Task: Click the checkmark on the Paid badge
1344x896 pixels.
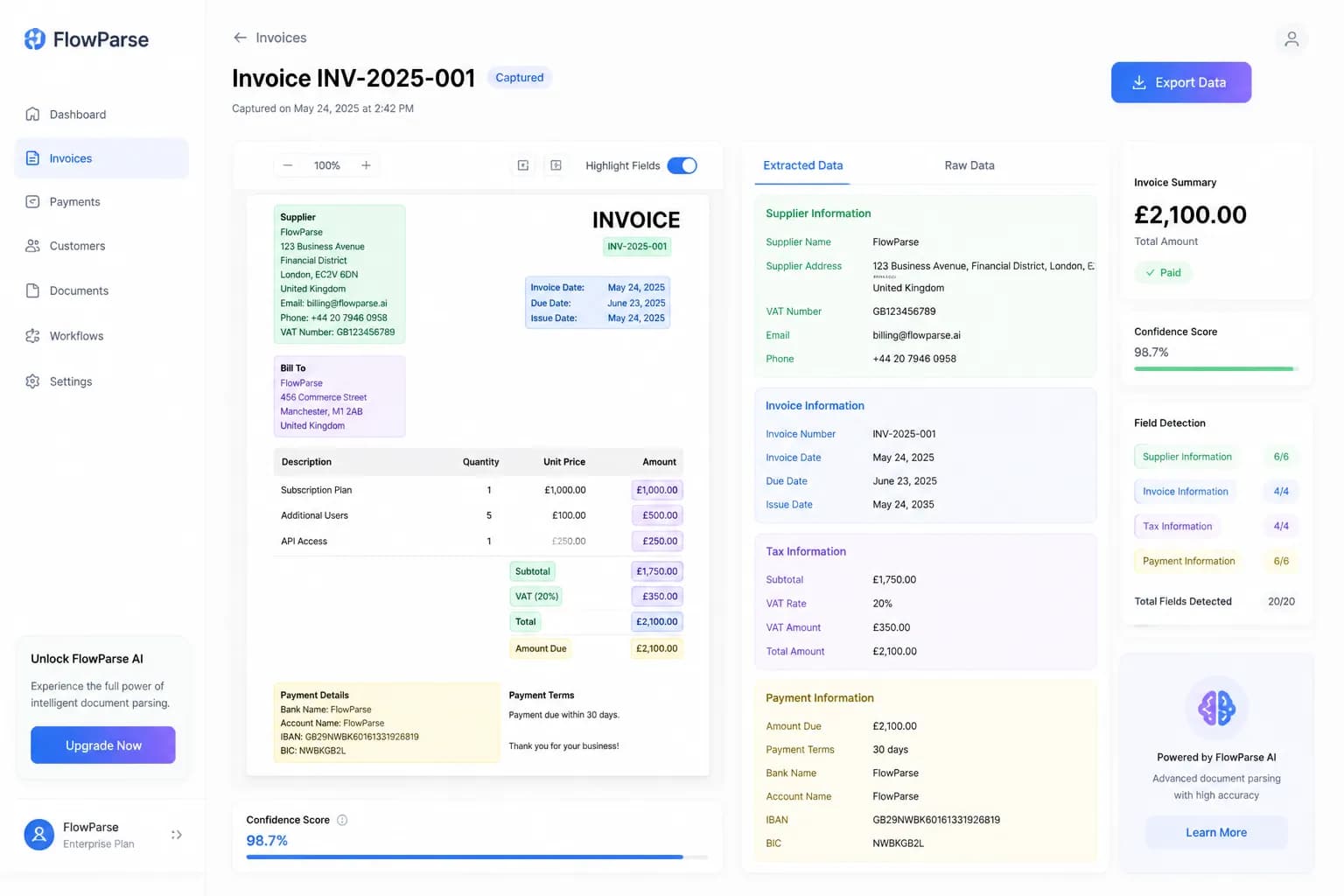Action: pos(1150,273)
